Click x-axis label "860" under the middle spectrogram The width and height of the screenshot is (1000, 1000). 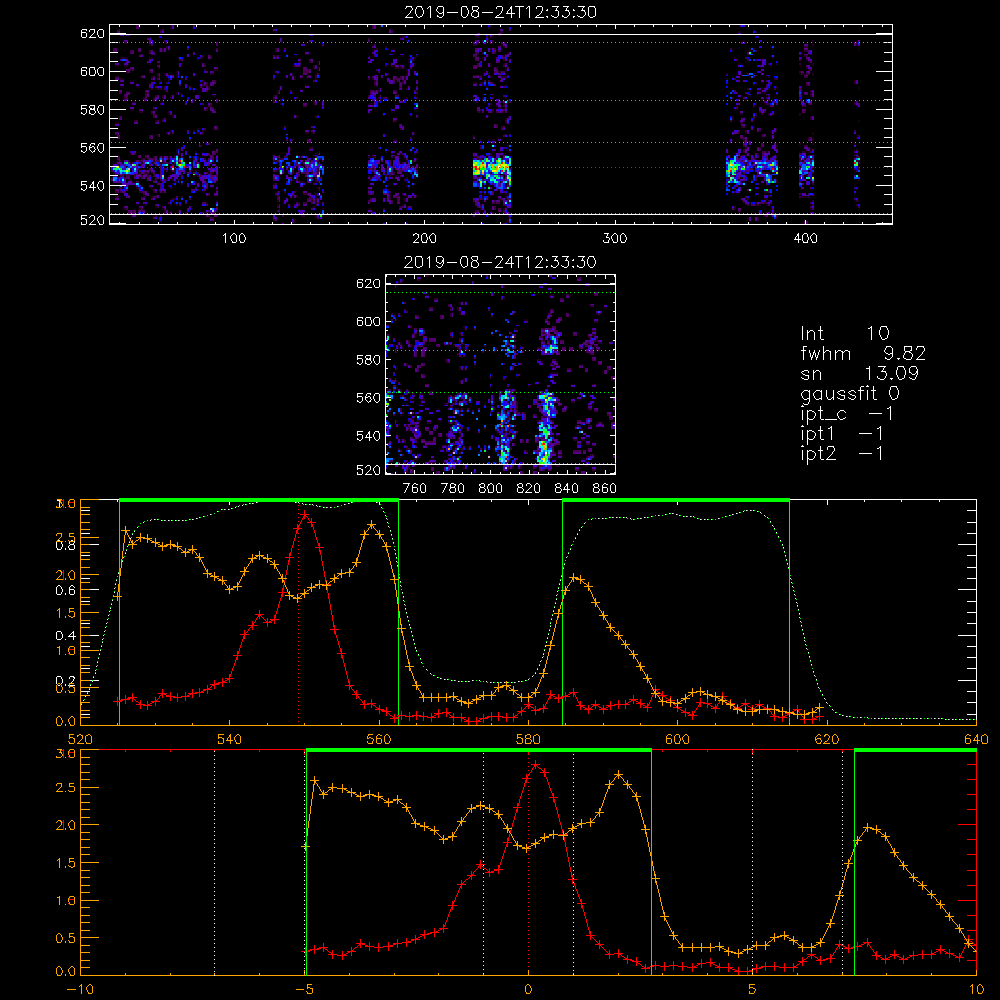click(x=605, y=489)
